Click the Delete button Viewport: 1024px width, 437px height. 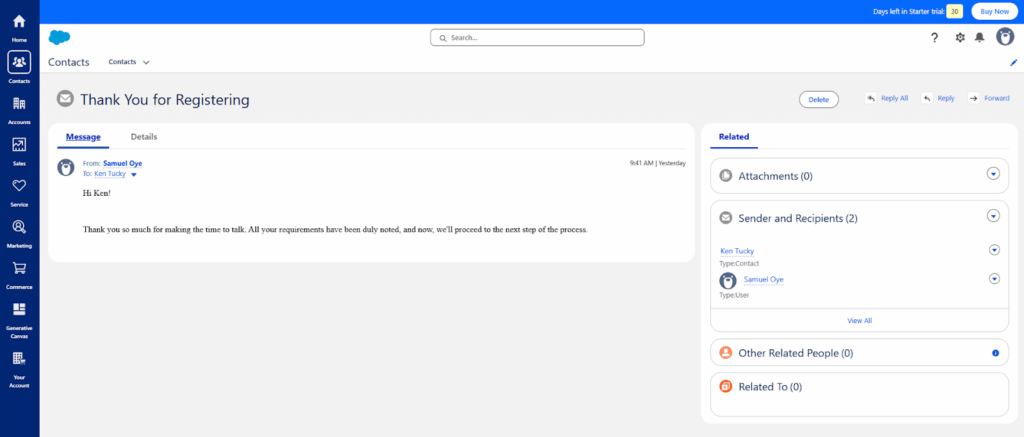click(x=818, y=99)
